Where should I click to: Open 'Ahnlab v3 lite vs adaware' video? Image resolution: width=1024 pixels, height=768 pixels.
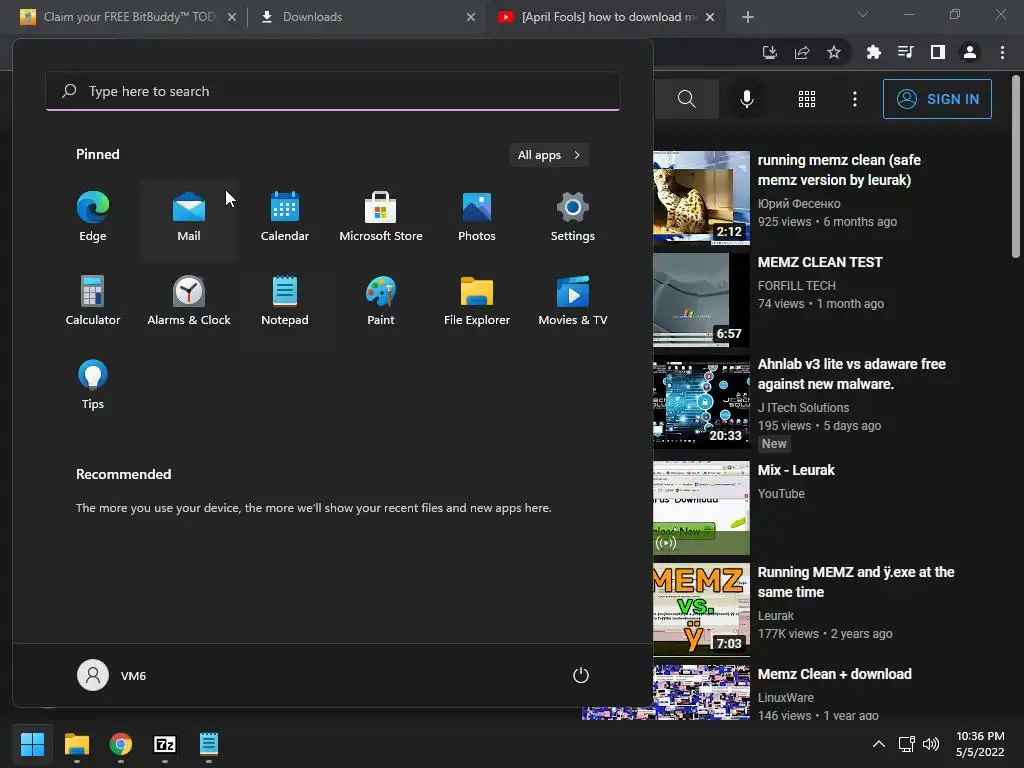[852, 374]
